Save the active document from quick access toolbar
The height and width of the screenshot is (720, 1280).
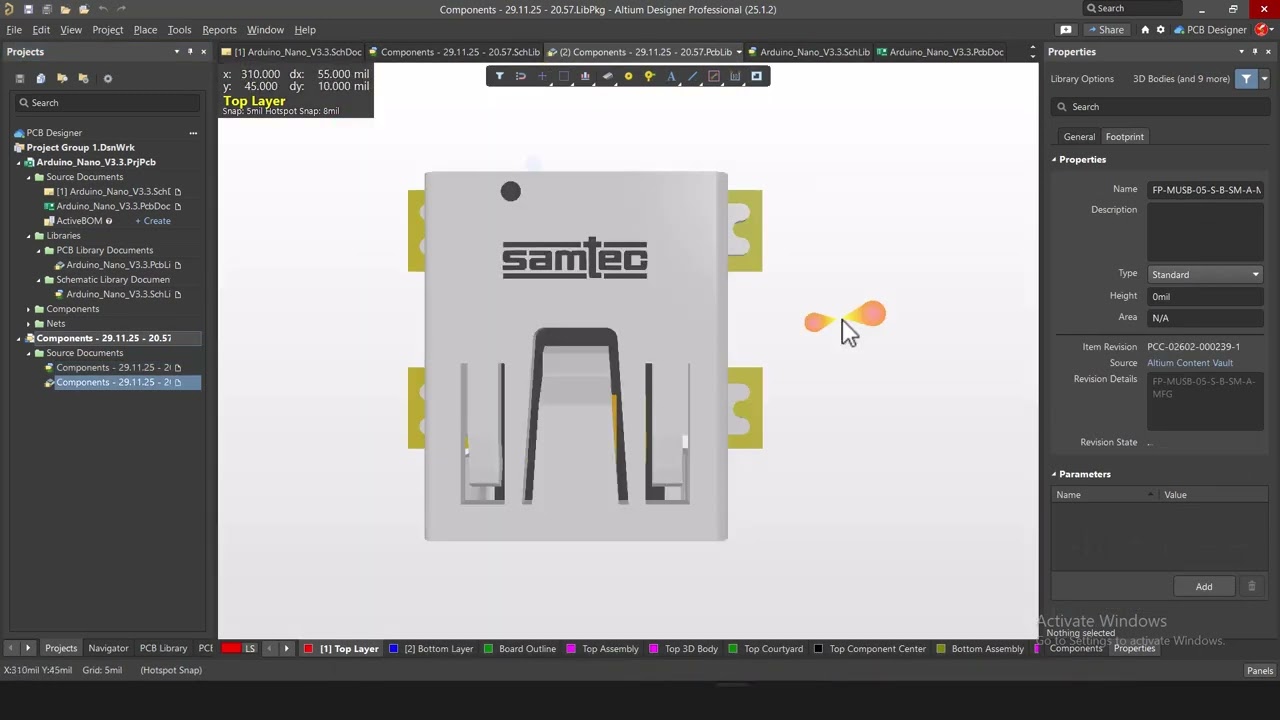pos(27,9)
